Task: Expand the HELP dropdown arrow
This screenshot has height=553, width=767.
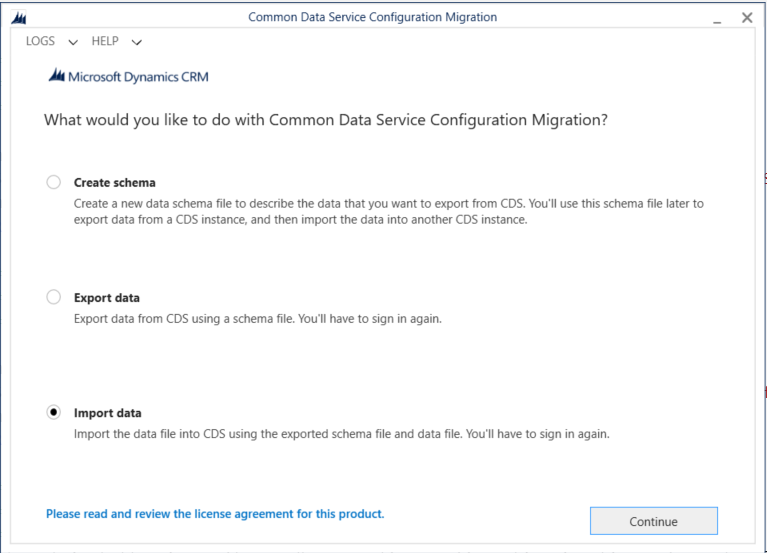Action: [x=136, y=42]
